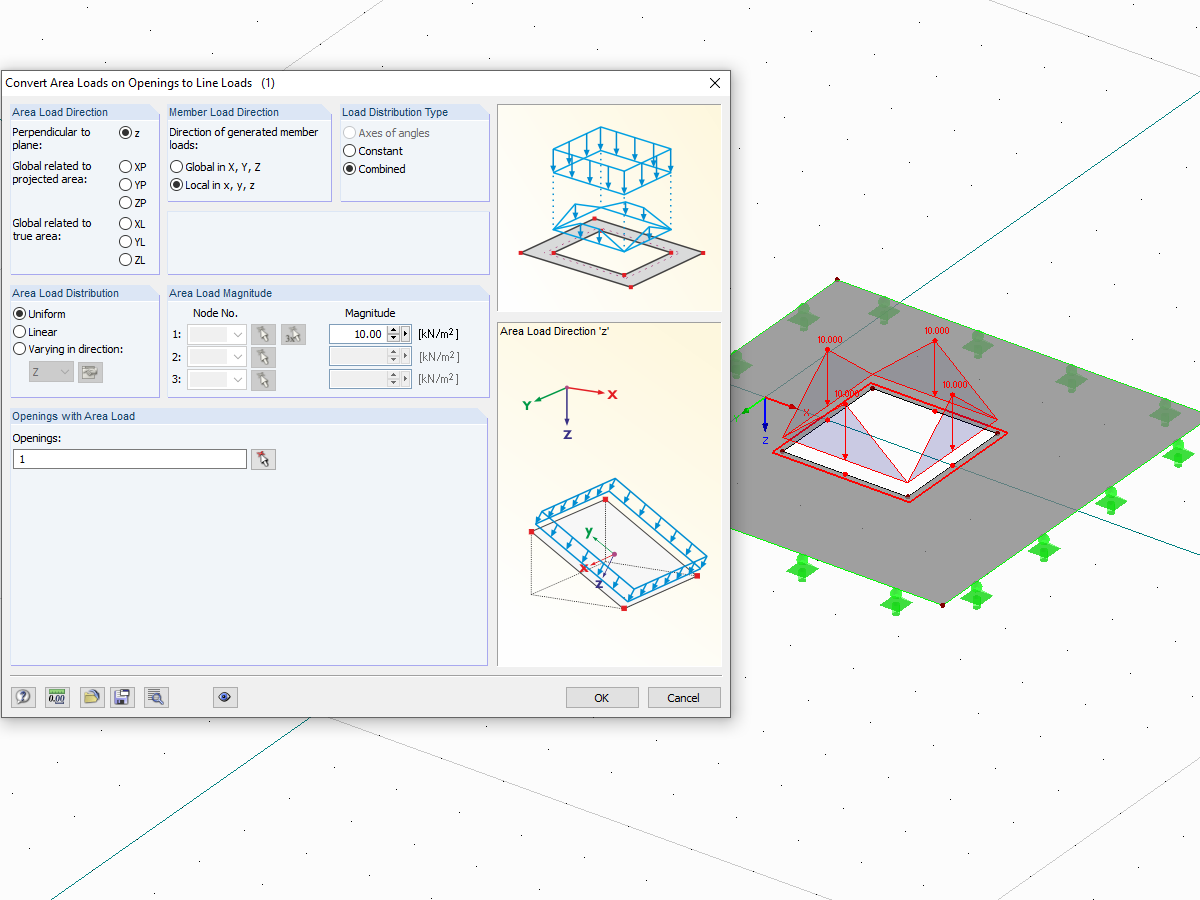
Task: Click the details search icon at dialog bottom
Action: 155,697
